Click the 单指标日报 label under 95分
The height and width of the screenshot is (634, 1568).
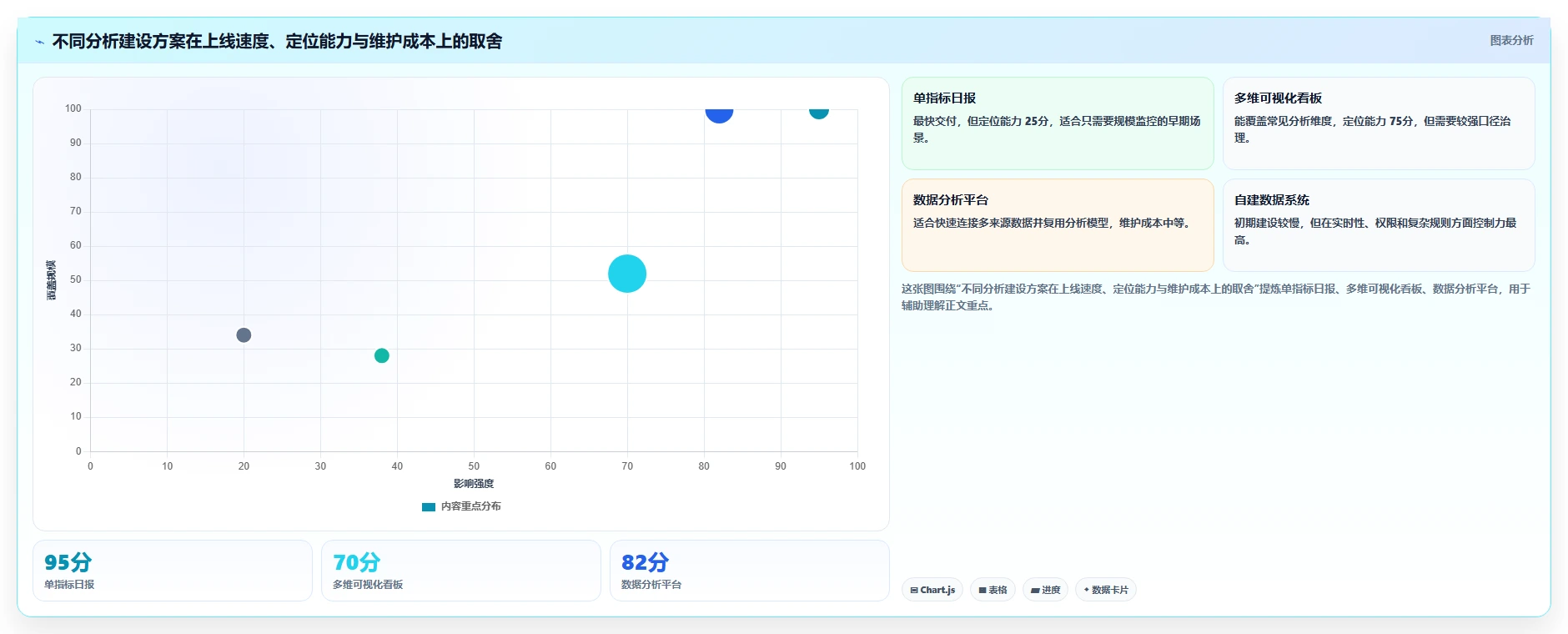[x=69, y=585]
